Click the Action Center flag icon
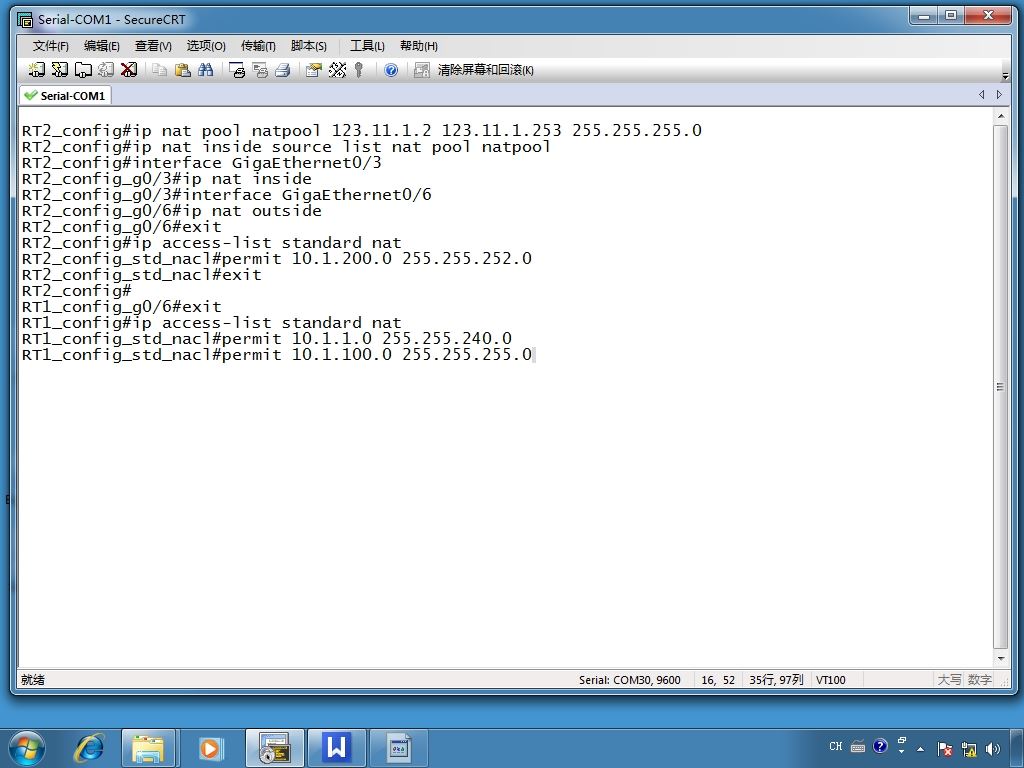Screen dimensions: 1024x768 coord(944,749)
